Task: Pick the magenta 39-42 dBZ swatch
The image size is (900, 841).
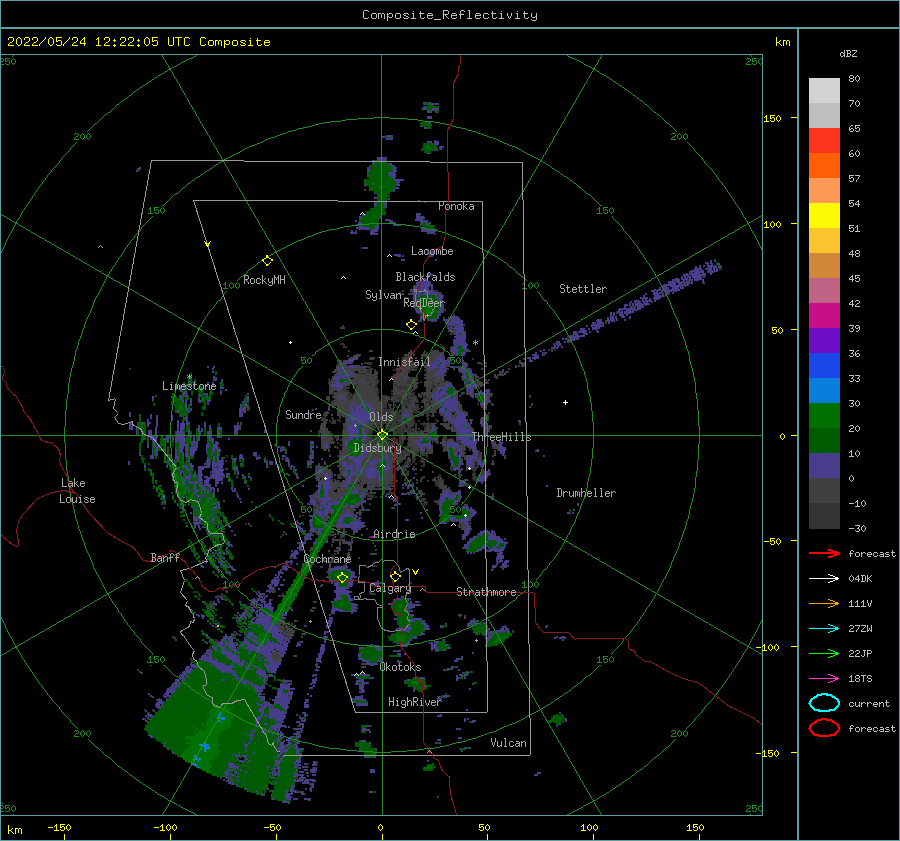Action: coord(824,315)
